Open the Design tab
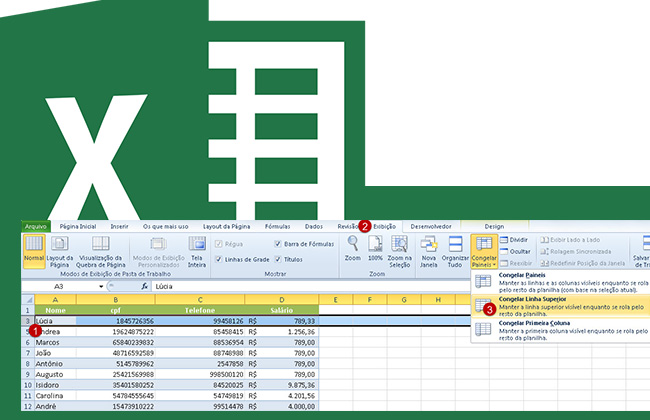650x420 pixels. (x=494, y=226)
